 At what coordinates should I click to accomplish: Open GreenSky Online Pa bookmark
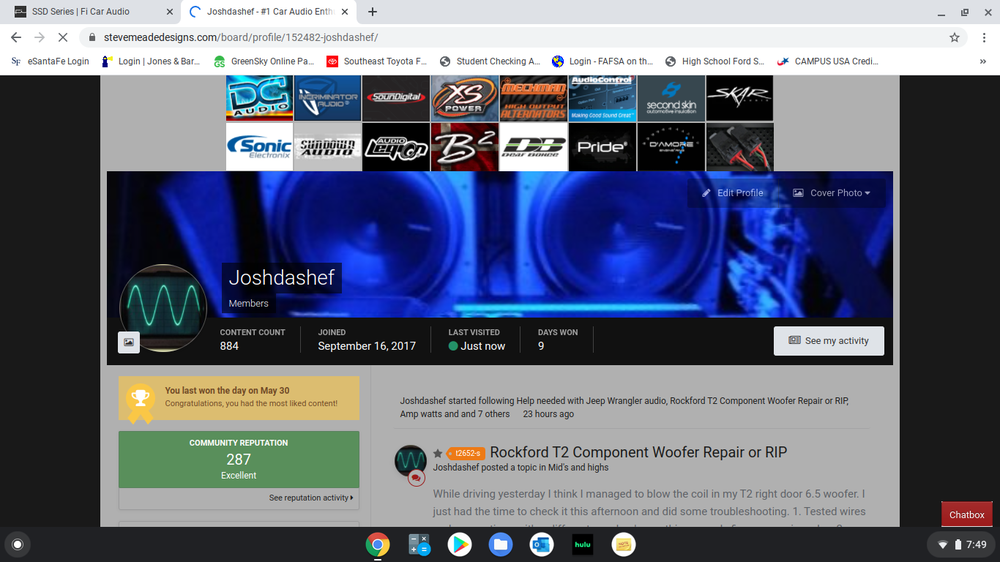click(264, 61)
